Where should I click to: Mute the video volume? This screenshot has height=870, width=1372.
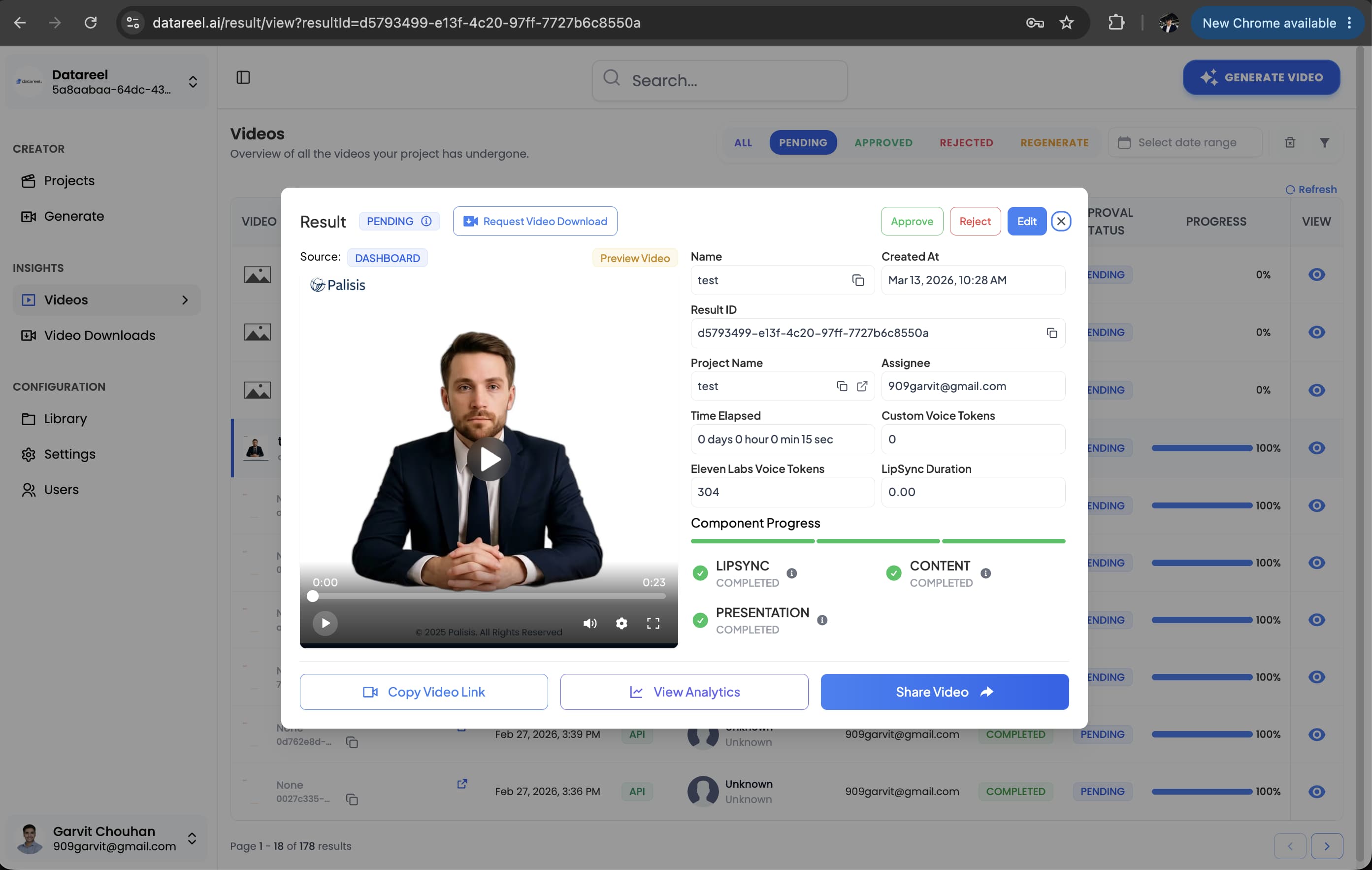tap(589, 623)
